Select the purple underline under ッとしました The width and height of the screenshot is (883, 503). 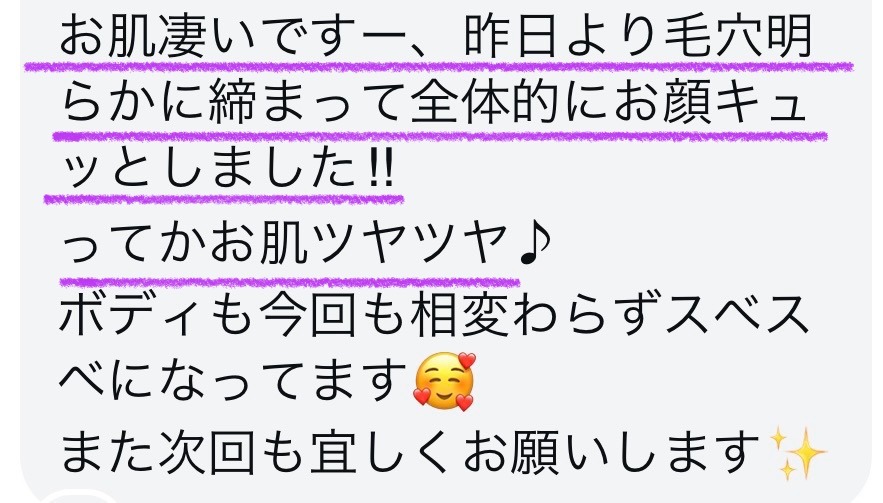click(x=224, y=198)
